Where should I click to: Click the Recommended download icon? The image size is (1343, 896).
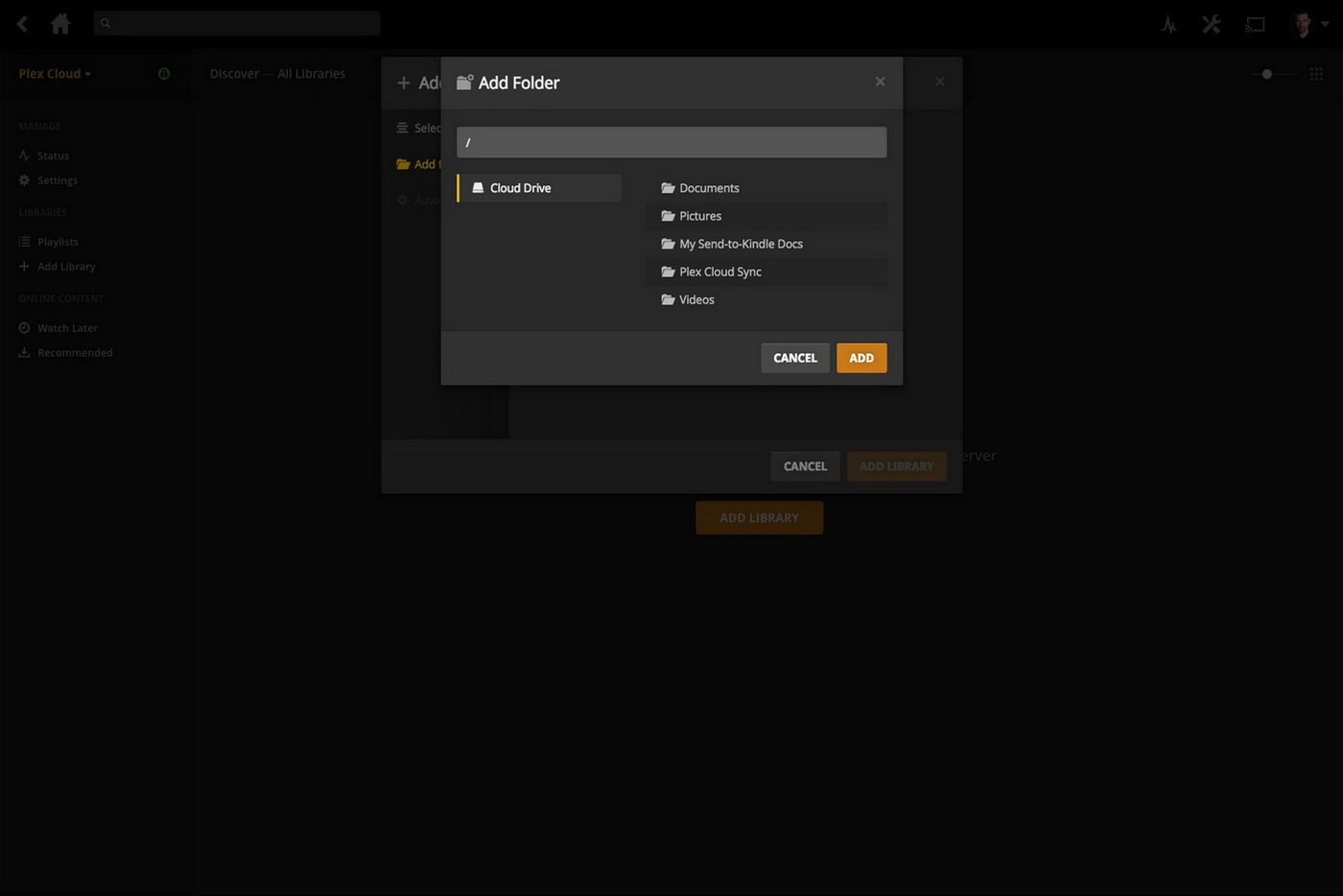point(24,353)
